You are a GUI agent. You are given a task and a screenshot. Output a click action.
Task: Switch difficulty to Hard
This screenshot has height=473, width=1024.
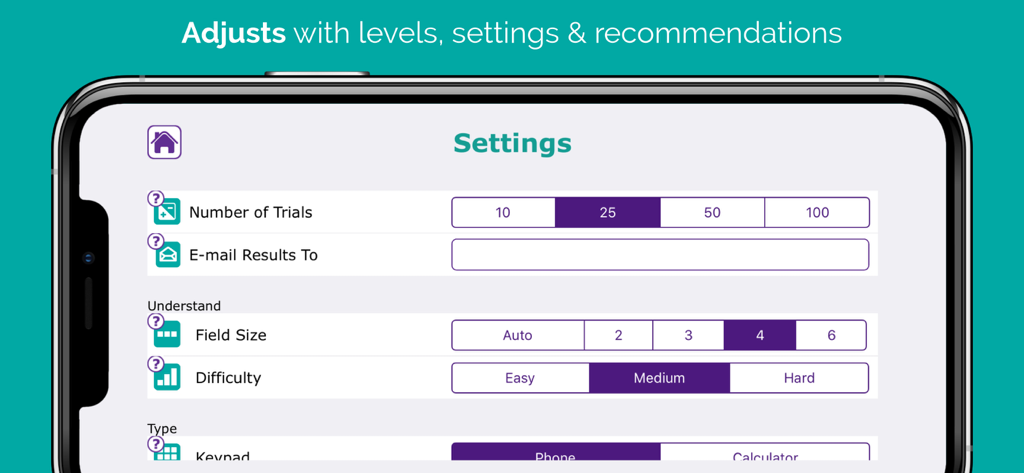tap(799, 378)
